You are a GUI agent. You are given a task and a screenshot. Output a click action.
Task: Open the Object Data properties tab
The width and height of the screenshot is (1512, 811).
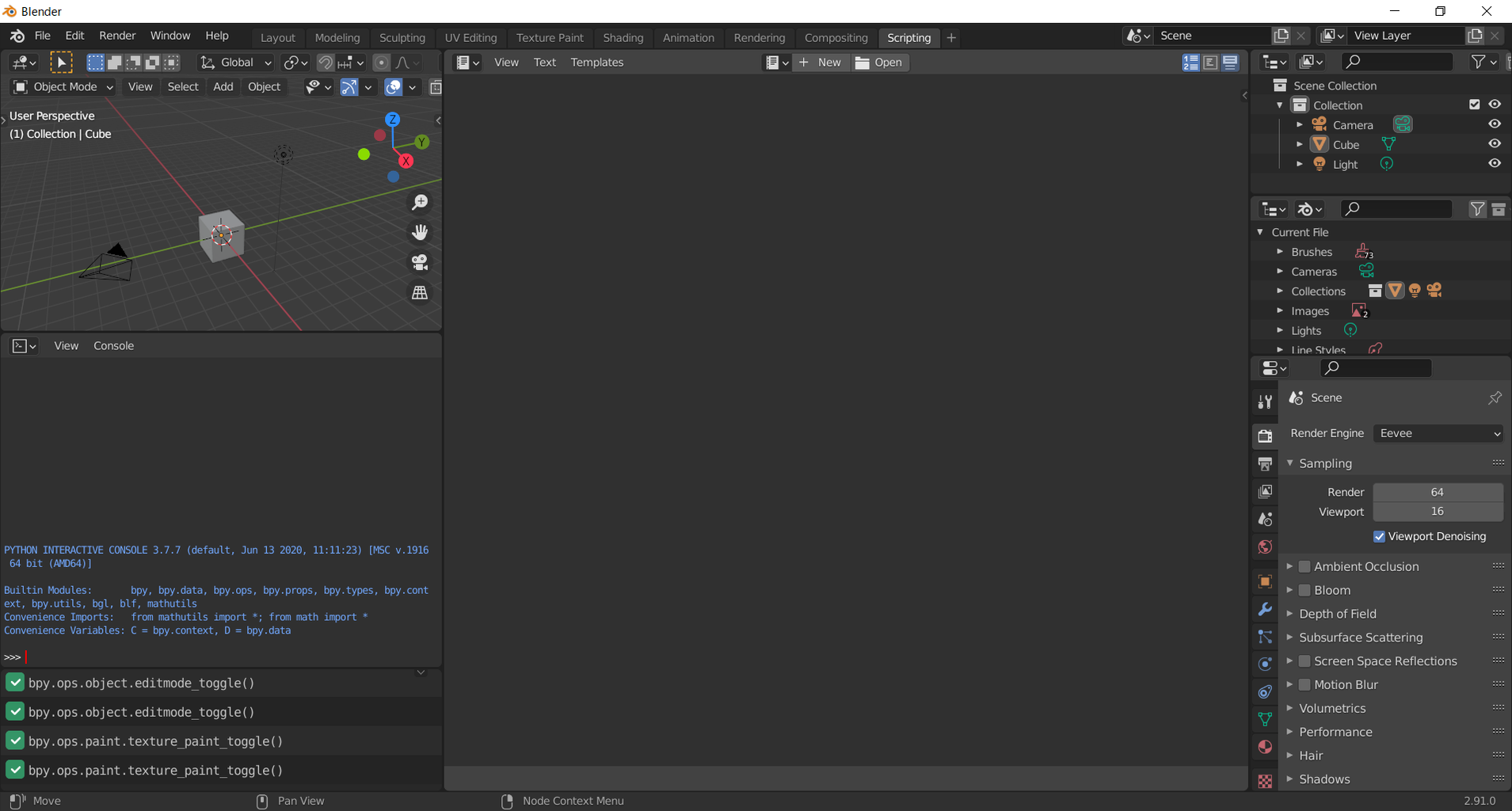[1265, 719]
